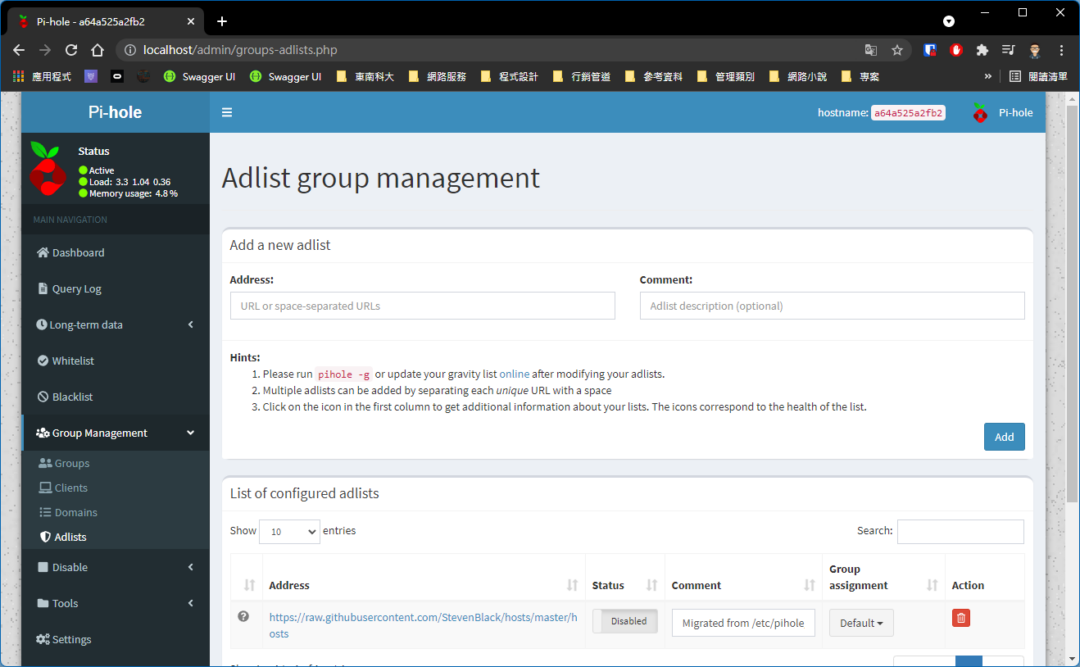Click the hostname a64a525a2fb2 badge
1080x667 pixels.
pyautogui.click(x=908, y=113)
